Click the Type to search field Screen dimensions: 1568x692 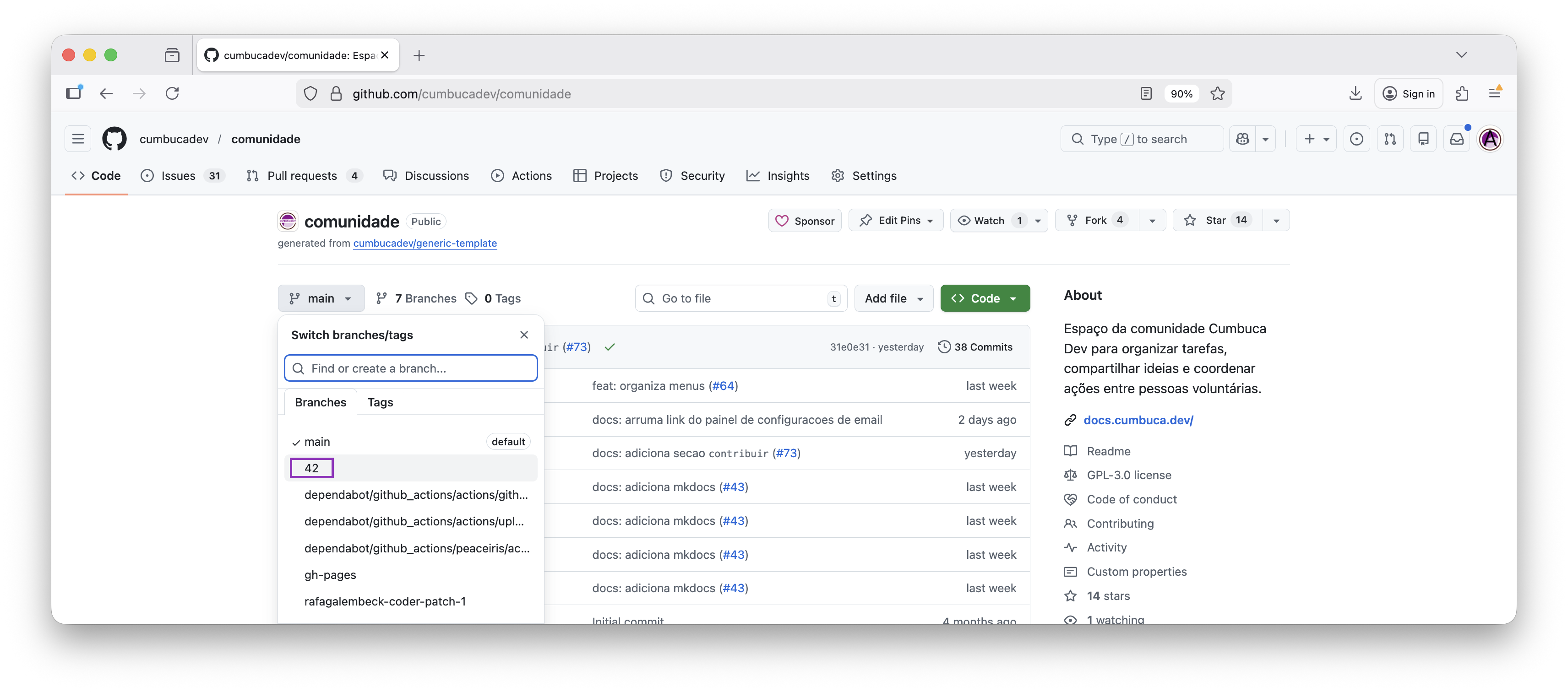(1142, 139)
